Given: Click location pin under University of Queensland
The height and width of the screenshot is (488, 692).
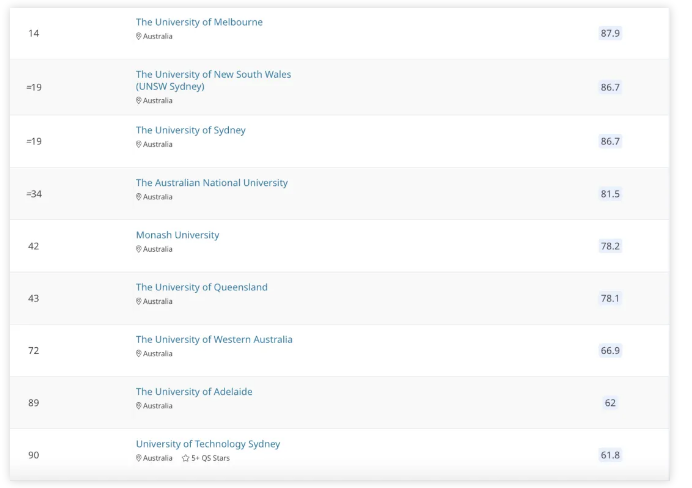Looking at the screenshot, I should 139,301.
